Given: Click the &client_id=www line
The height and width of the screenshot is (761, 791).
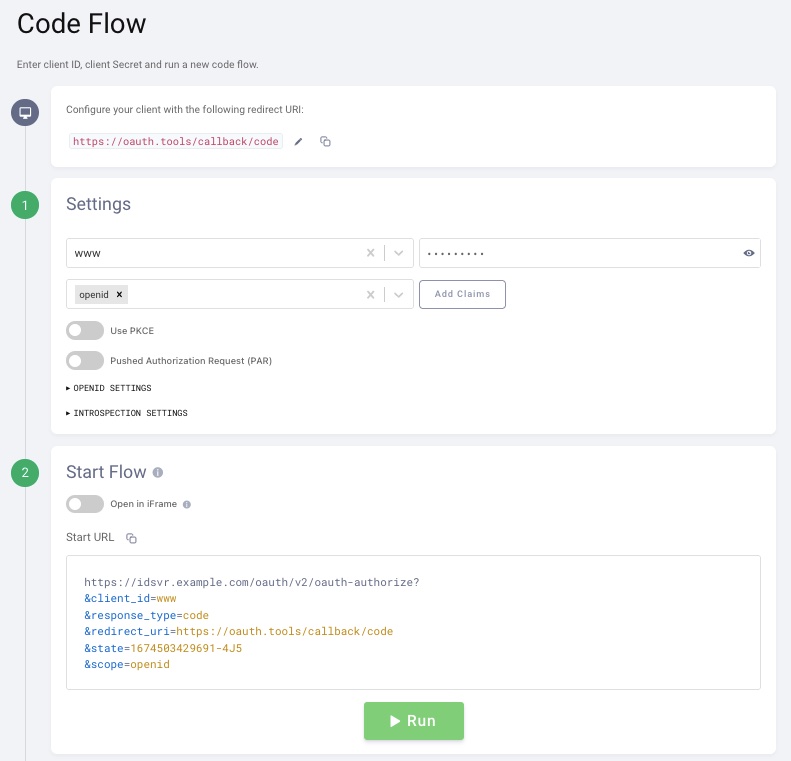Looking at the screenshot, I should [130, 599].
